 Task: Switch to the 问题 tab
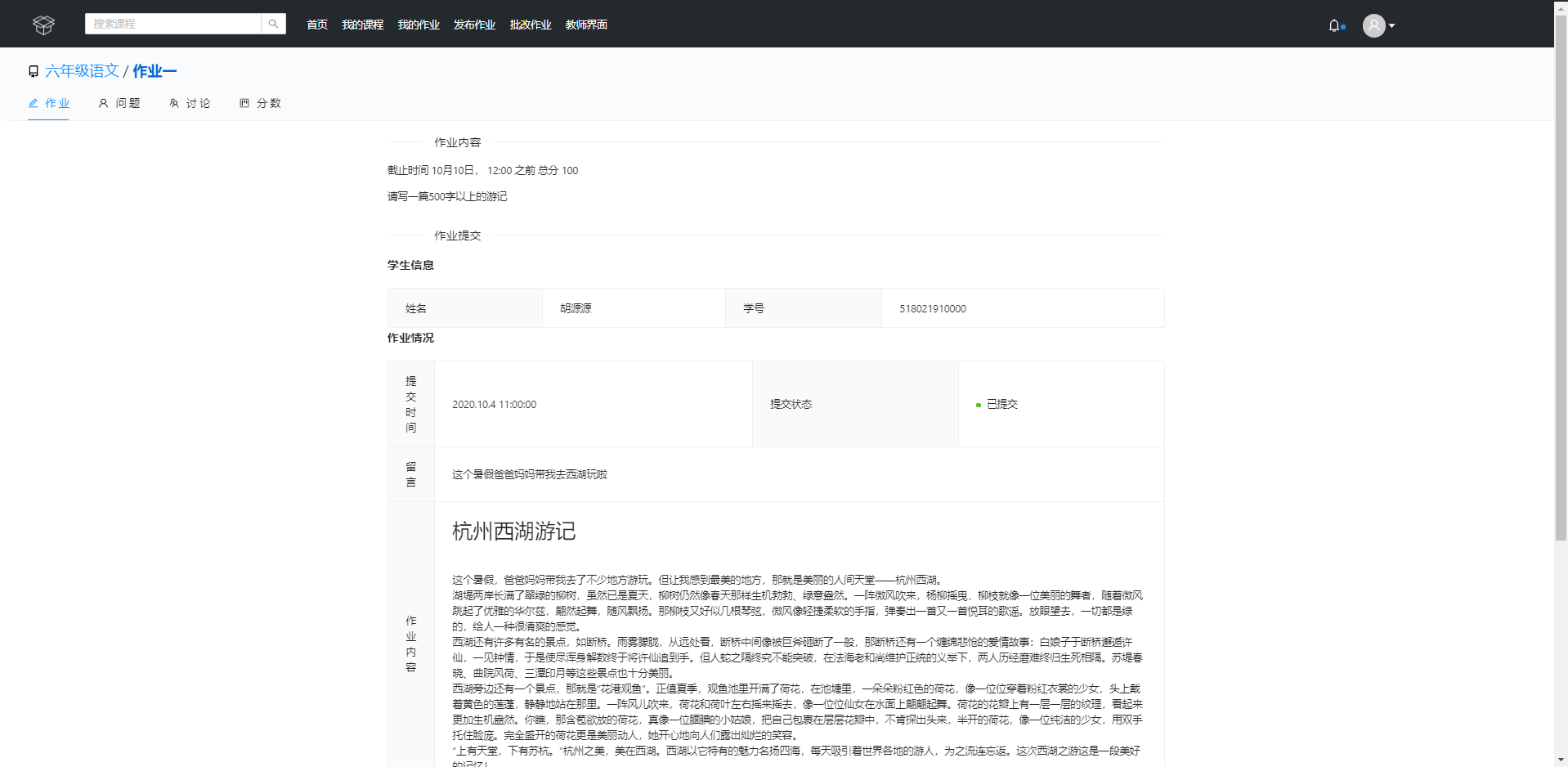(x=119, y=103)
